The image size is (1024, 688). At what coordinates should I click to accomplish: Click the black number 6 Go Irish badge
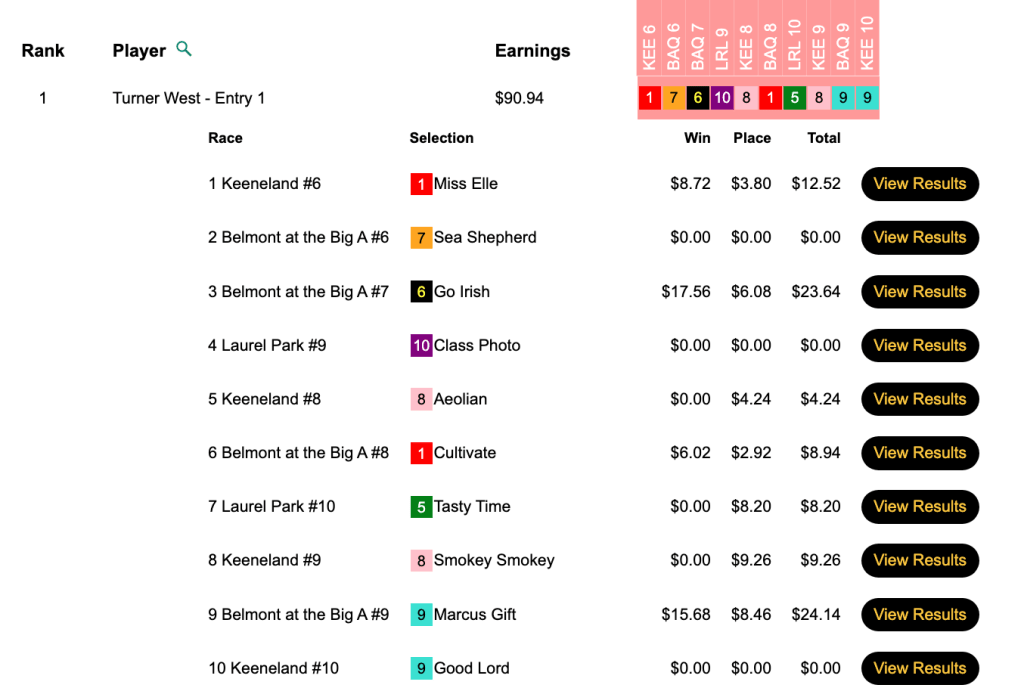pyautogui.click(x=421, y=292)
